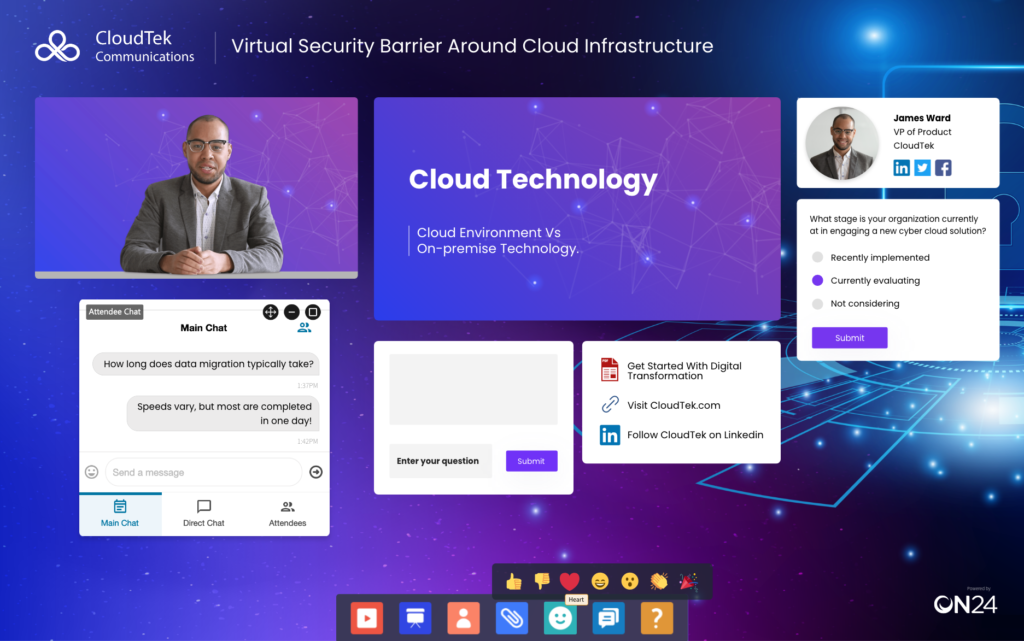Switch to the Direct Chat tab

204,514
